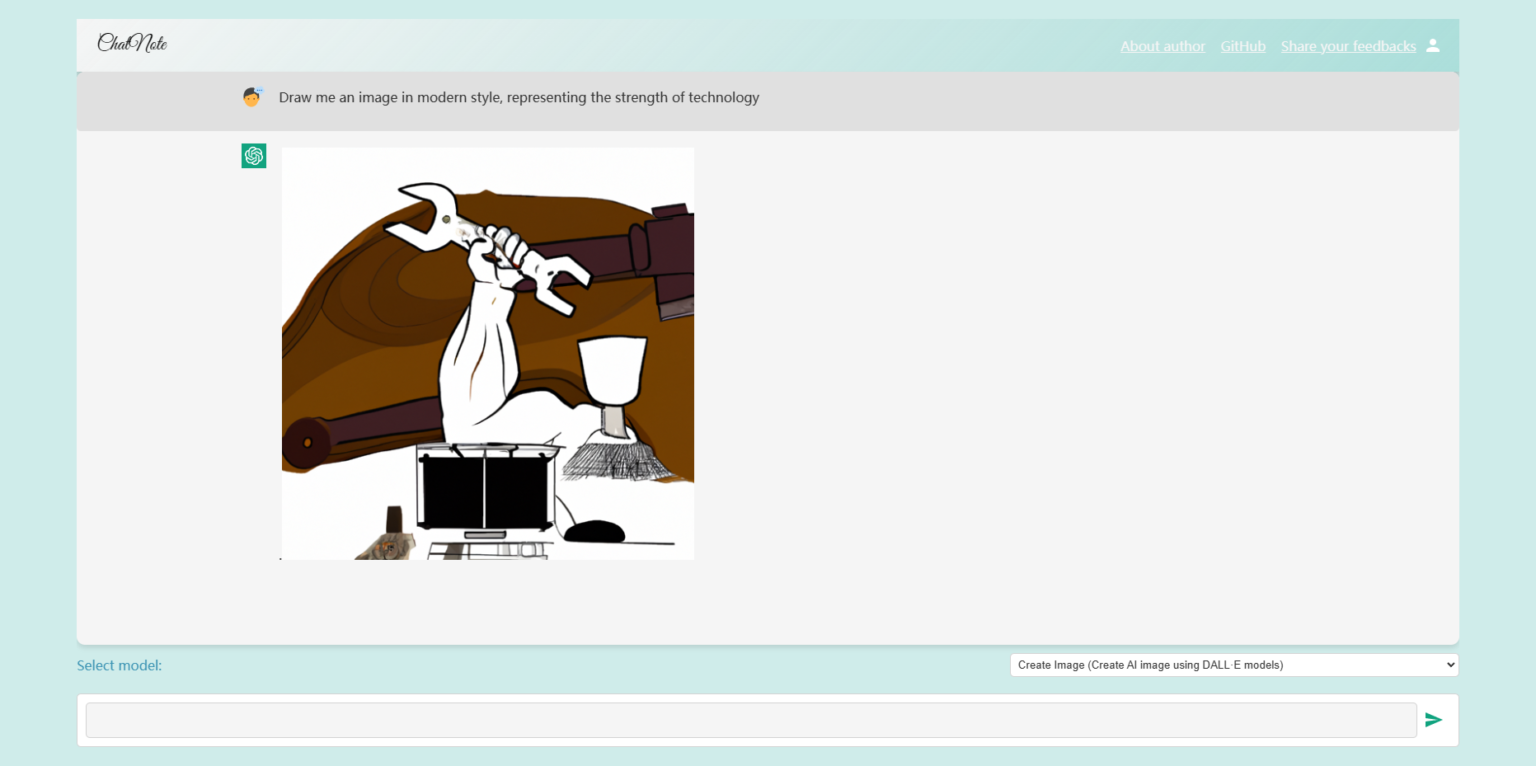Open the Create Image model dropdown
Image resolution: width=1536 pixels, height=766 pixels.
click(1233, 665)
